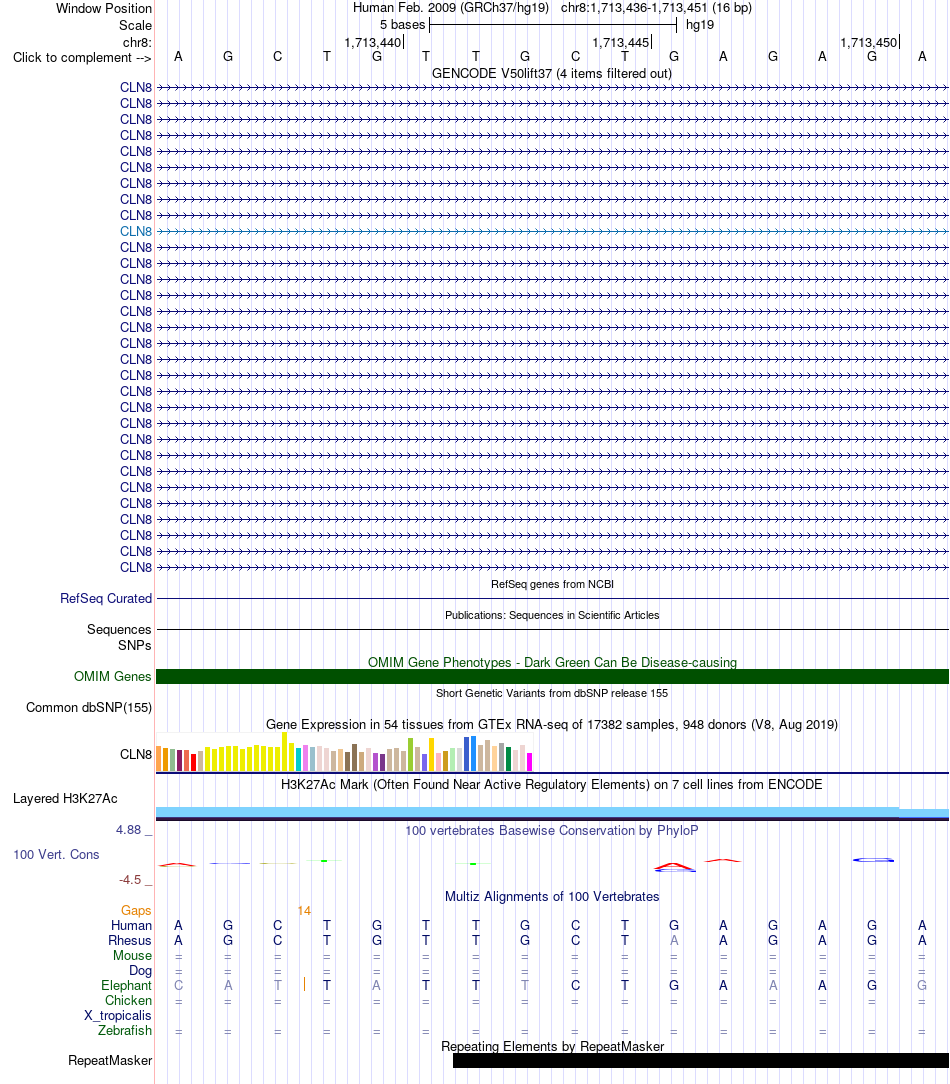Screen dimensions: 950x1084
Task: Click the 'X_tropicalis' alignment row label
Action: 118,1016
